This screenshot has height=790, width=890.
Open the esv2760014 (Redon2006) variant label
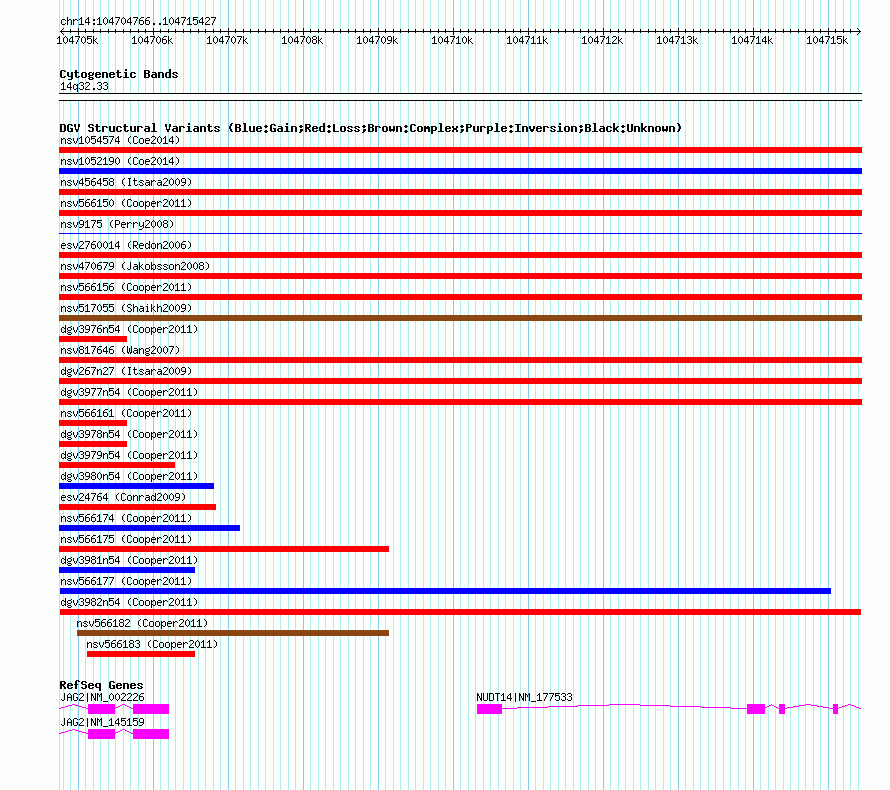pos(126,245)
